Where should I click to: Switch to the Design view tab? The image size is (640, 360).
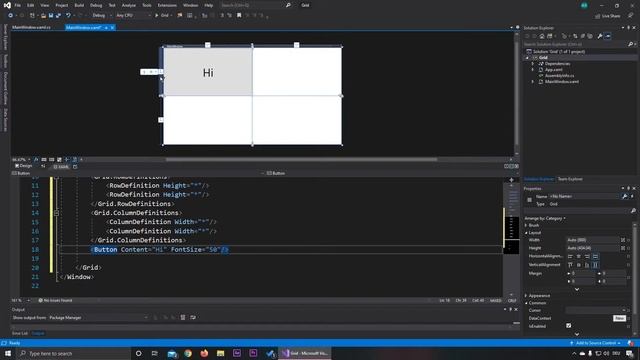pyautogui.click(x=24, y=166)
